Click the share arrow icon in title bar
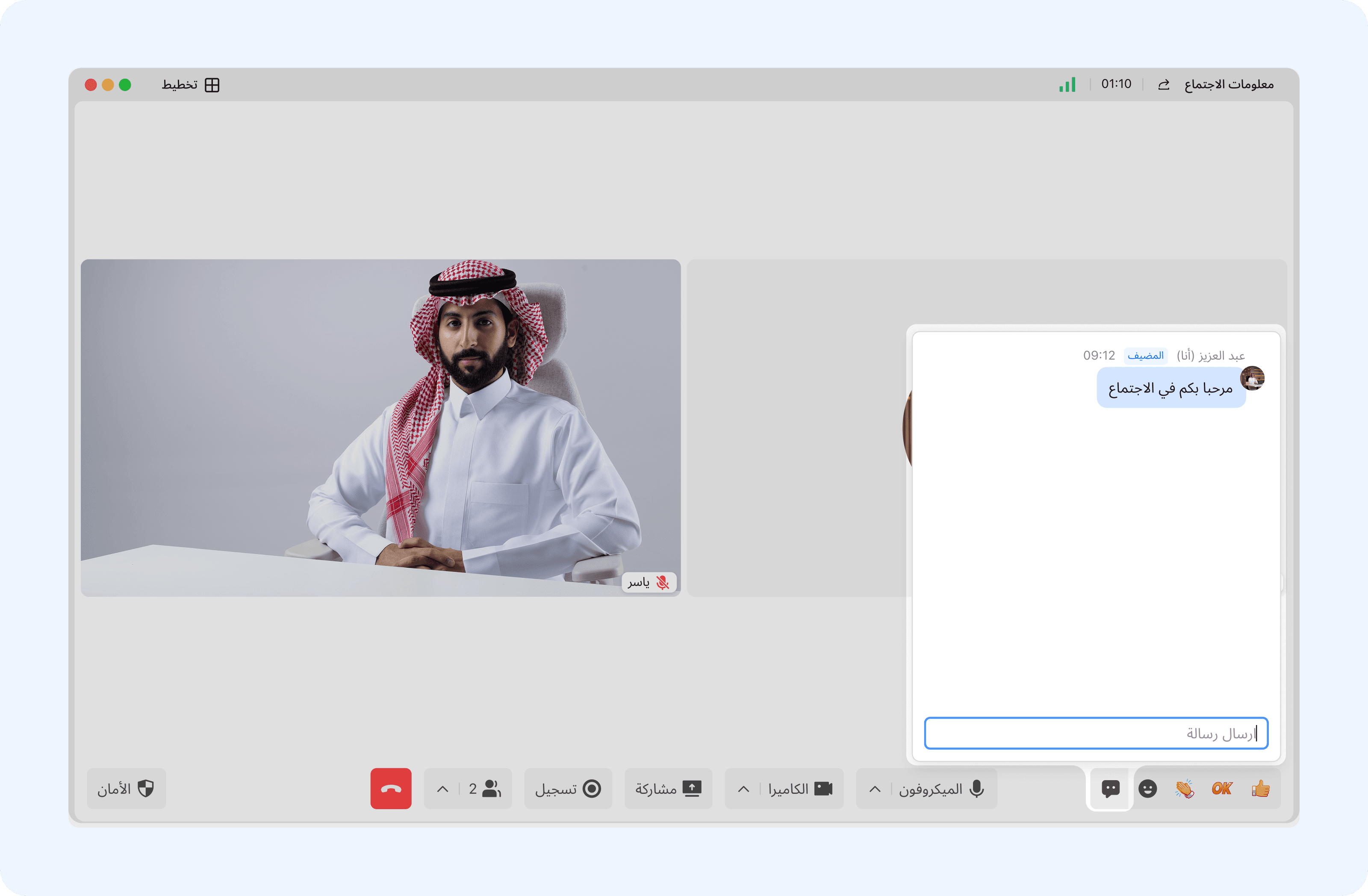The image size is (1368, 896). pos(1163,85)
